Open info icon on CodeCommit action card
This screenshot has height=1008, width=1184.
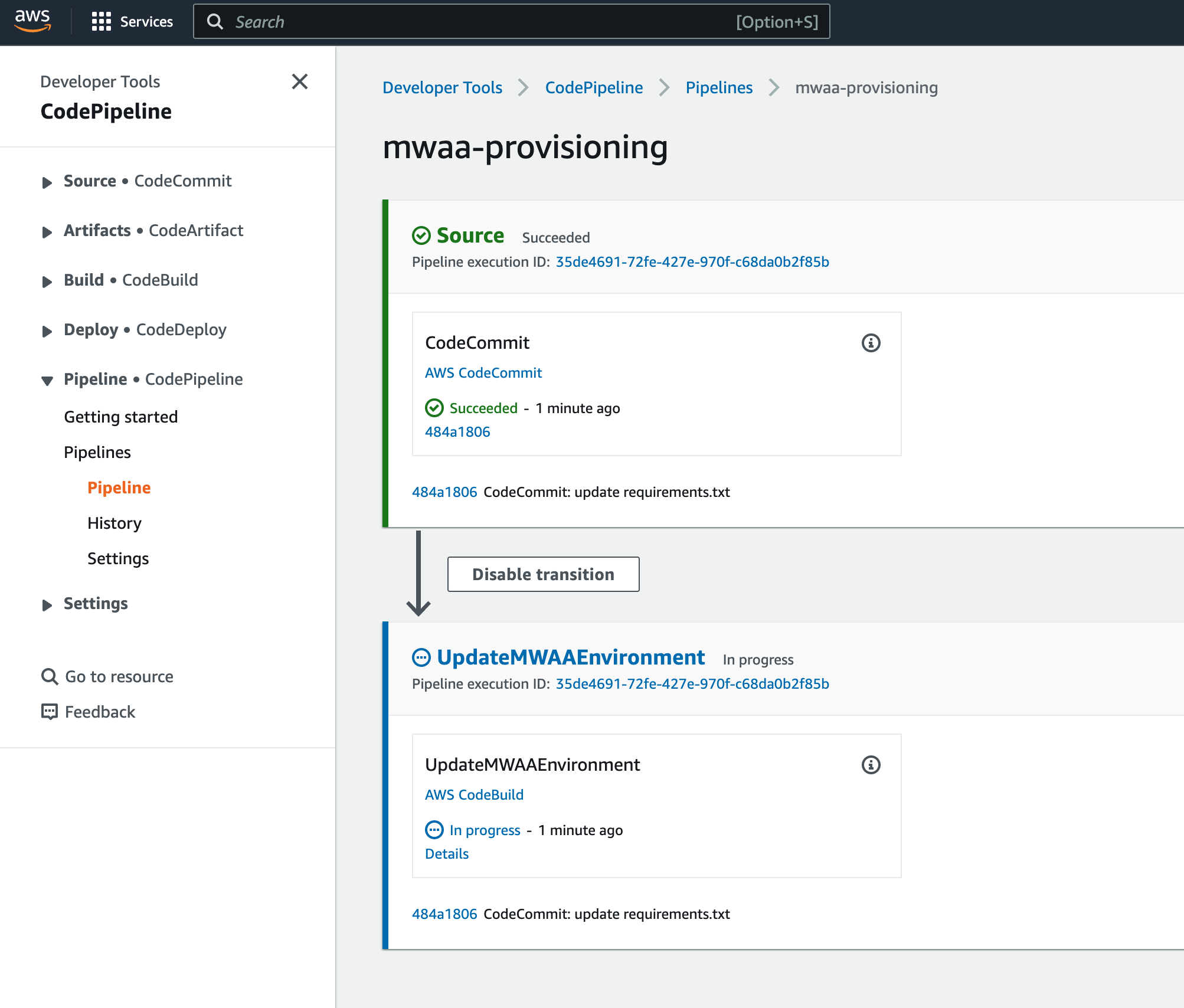[871, 343]
